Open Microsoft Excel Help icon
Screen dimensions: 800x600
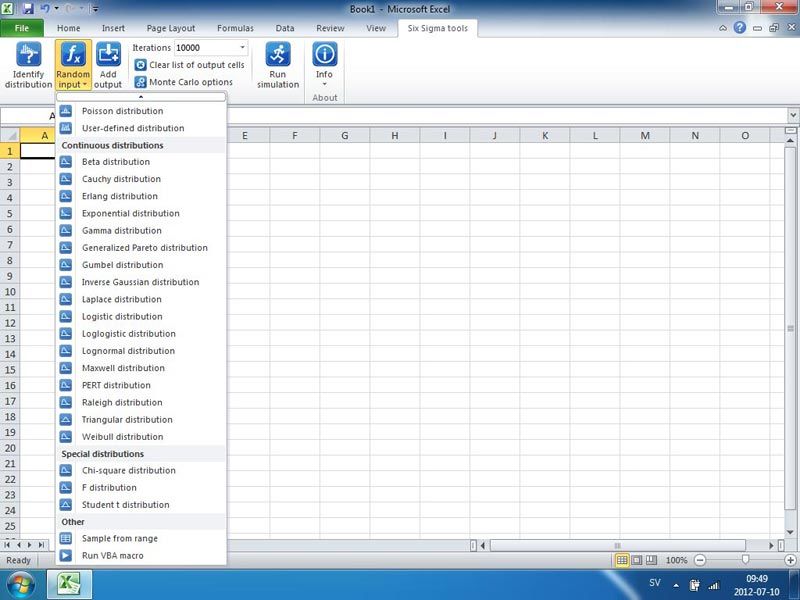pyautogui.click(x=740, y=28)
